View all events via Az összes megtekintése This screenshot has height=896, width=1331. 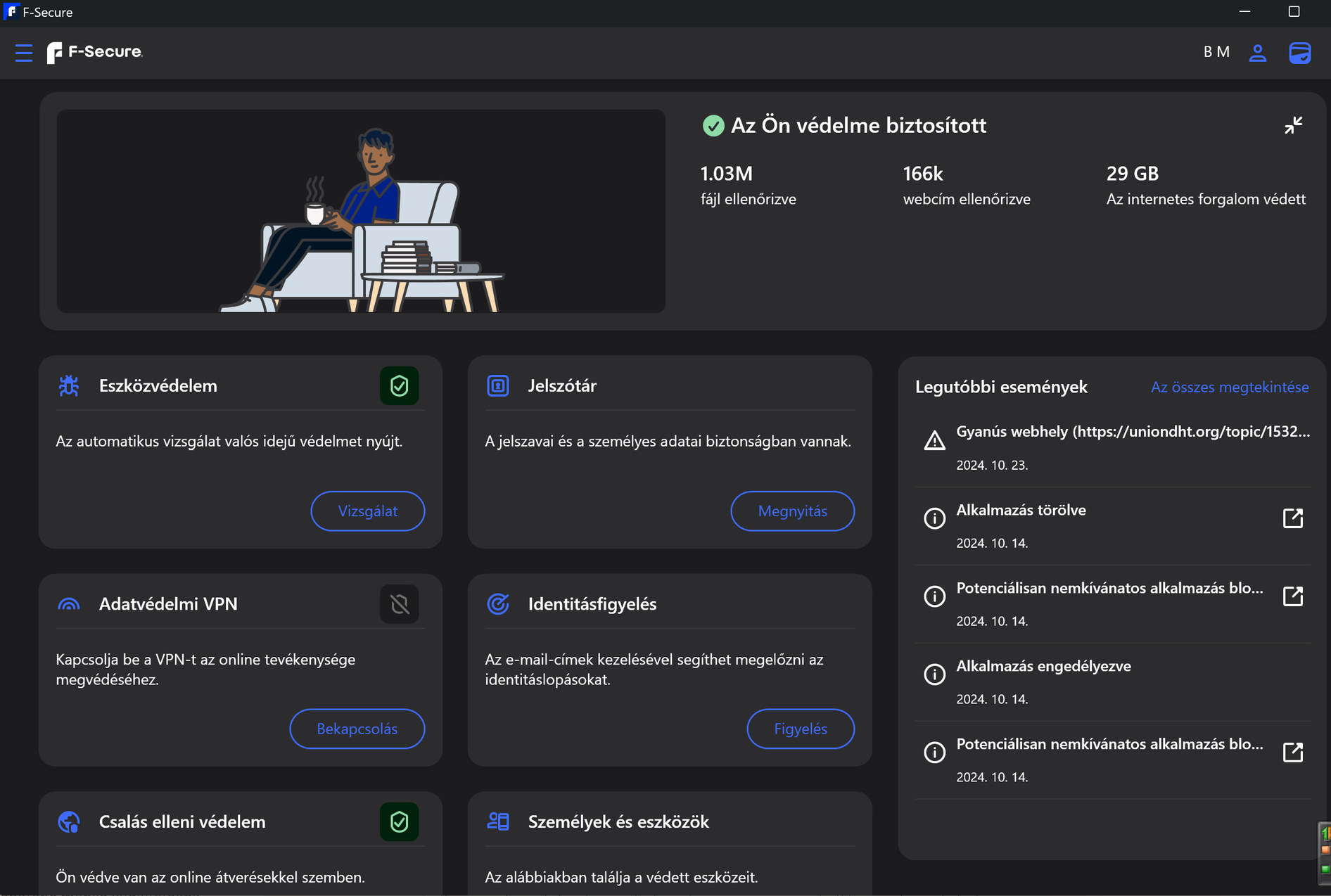tap(1229, 387)
